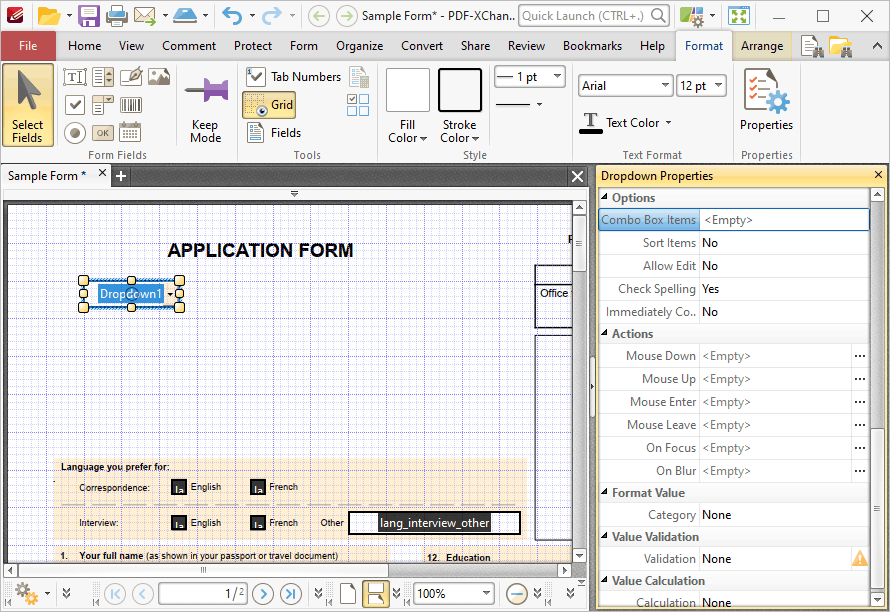The height and width of the screenshot is (612, 890).
Task: Click the zoom out minus button
Action: 517,594
